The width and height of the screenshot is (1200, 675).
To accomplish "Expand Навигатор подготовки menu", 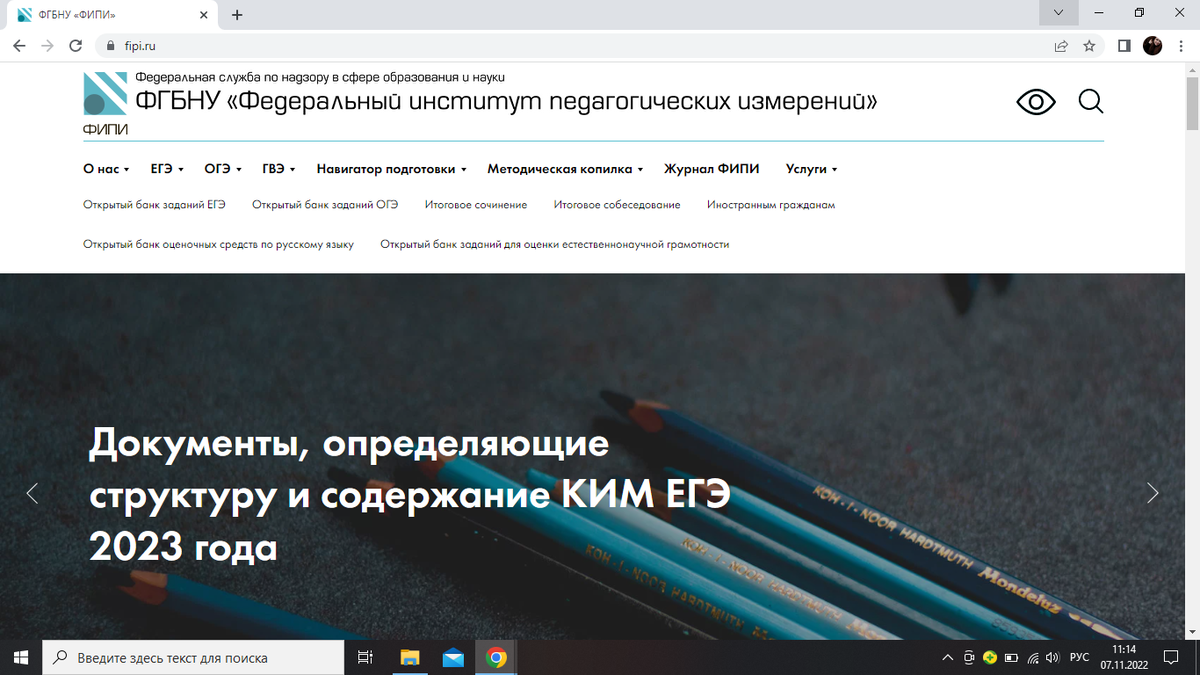I will [392, 169].
